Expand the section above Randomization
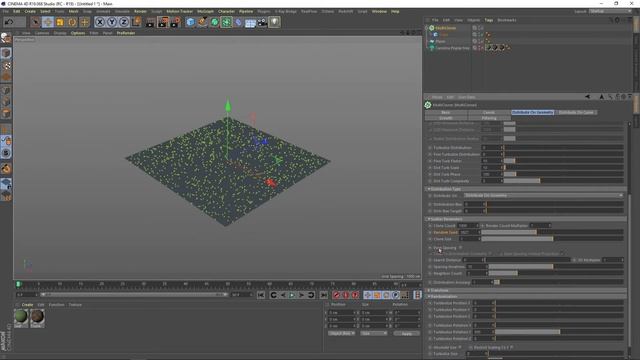This screenshot has height=360, width=640. point(429,290)
